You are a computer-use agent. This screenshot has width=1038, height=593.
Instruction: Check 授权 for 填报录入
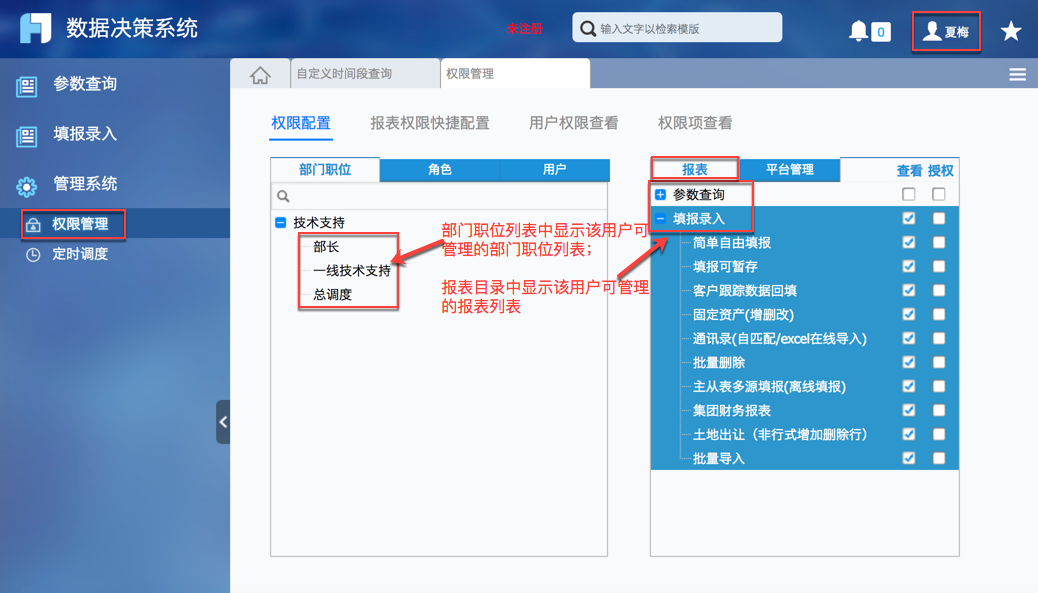(939, 218)
